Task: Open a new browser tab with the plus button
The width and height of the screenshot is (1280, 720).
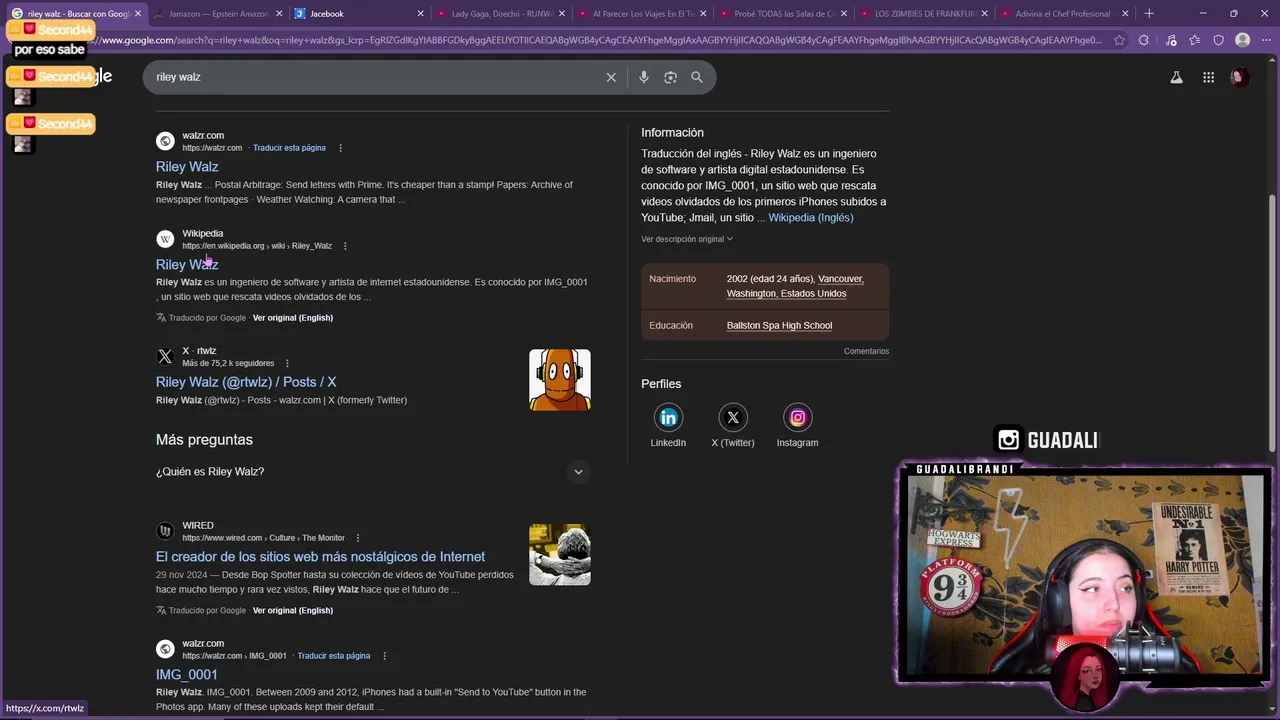Action: click(1149, 14)
